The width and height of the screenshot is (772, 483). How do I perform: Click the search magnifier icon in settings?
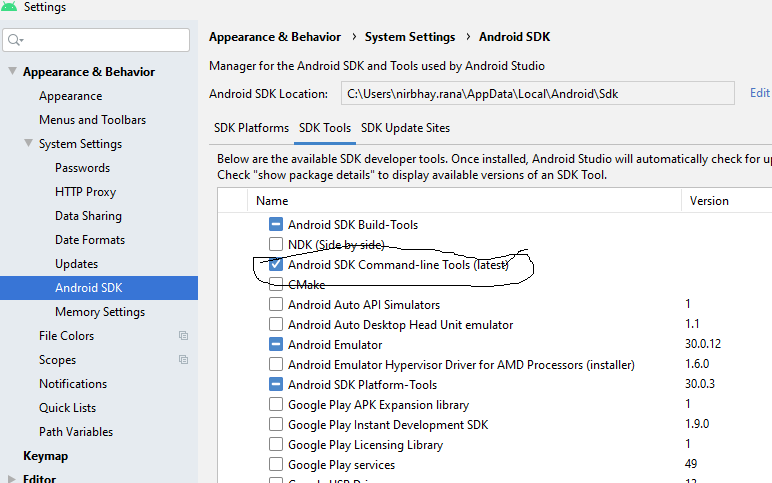click(x=15, y=40)
